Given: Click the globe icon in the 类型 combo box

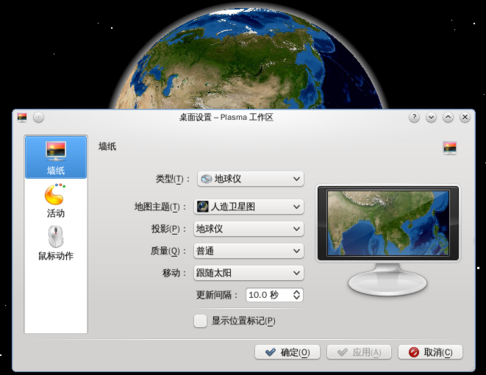Looking at the screenshot, I should 206,179.
